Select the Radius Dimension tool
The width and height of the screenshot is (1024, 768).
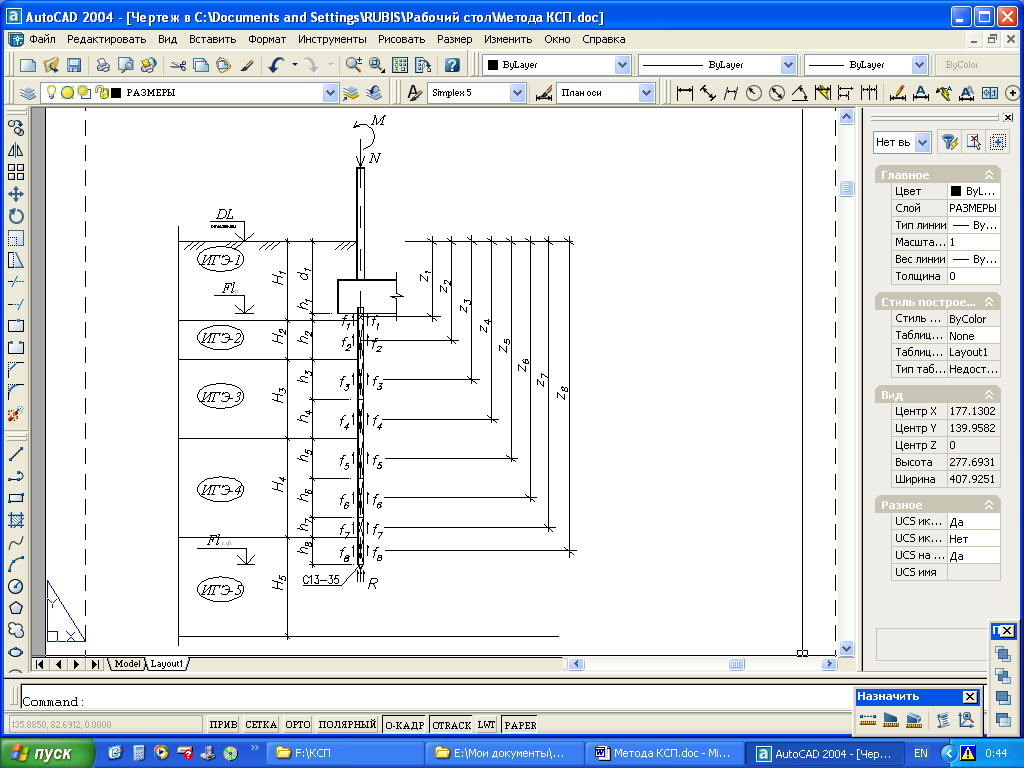click(753, 93)
